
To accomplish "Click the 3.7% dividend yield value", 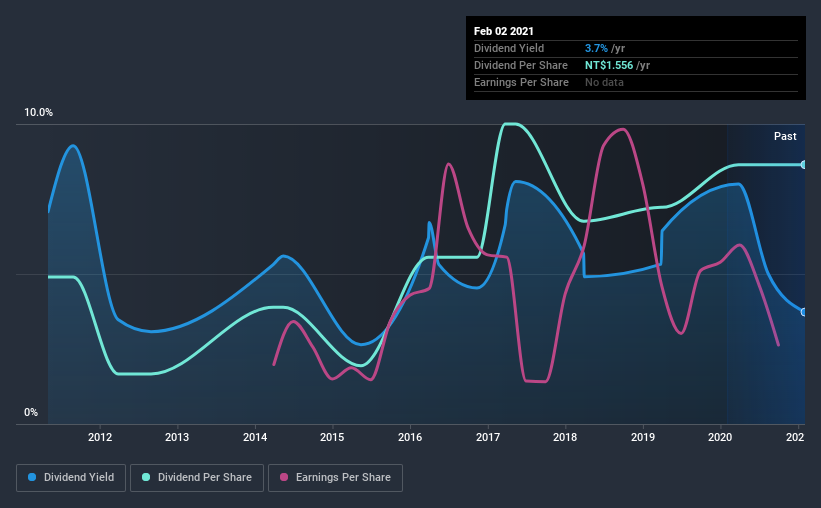I will click(x=596, y=48).
